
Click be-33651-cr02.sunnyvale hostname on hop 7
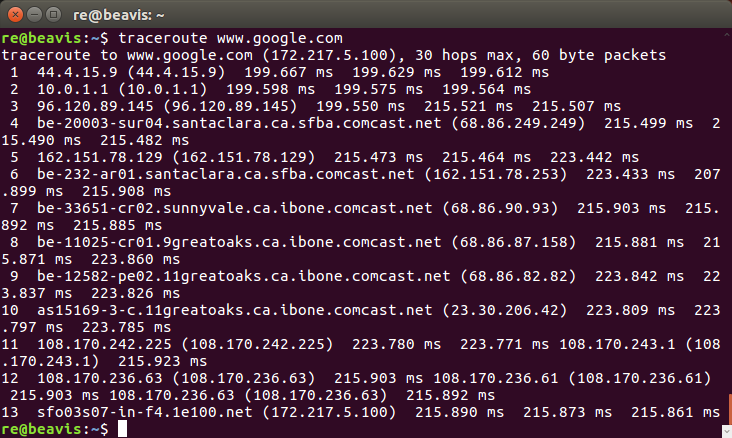[235, 208]
